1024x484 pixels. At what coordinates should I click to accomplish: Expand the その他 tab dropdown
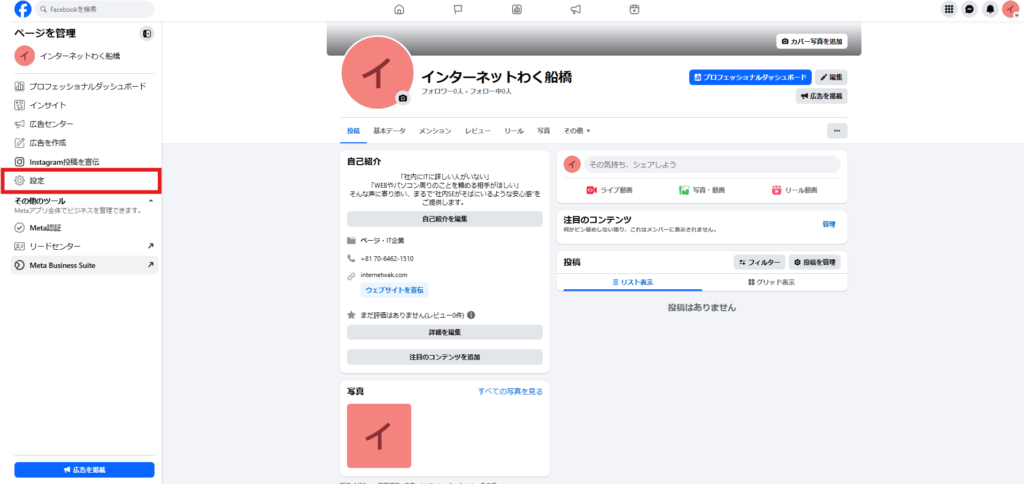click(x=577, y=131)
